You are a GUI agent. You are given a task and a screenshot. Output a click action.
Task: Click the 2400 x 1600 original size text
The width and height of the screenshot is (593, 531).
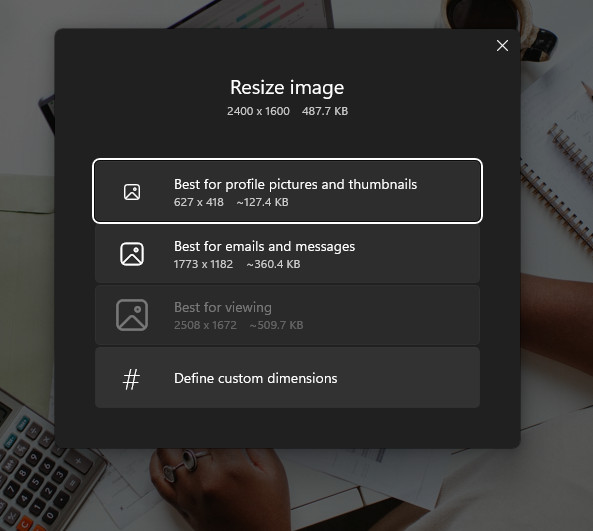(258, 111)
